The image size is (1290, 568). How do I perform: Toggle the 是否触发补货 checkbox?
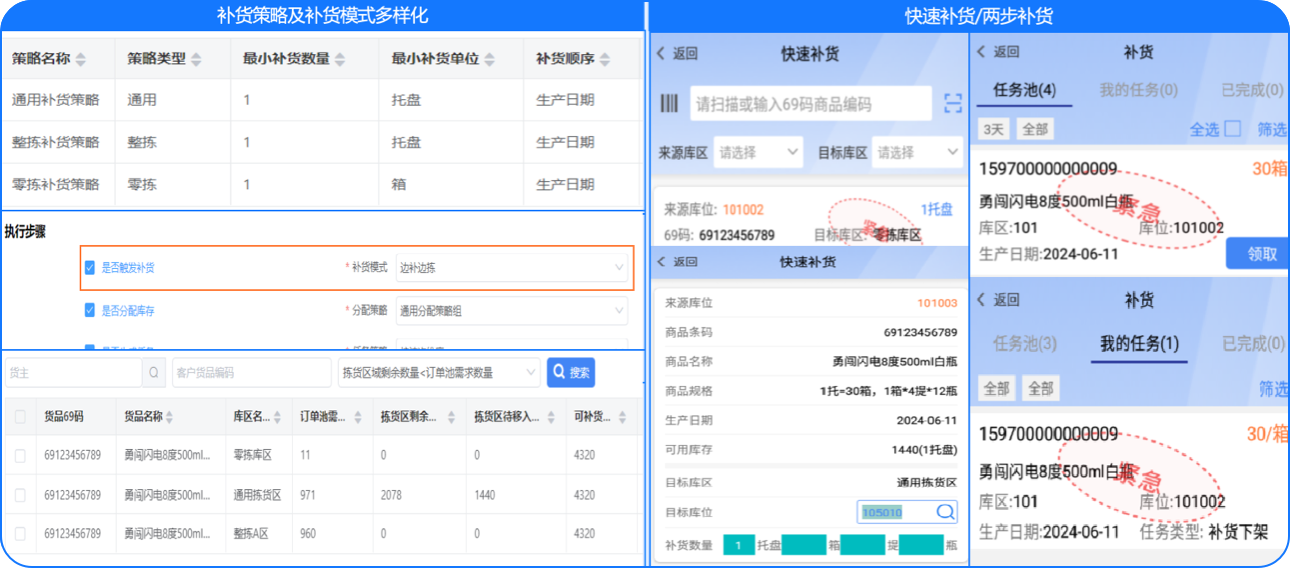coord(90,268)
